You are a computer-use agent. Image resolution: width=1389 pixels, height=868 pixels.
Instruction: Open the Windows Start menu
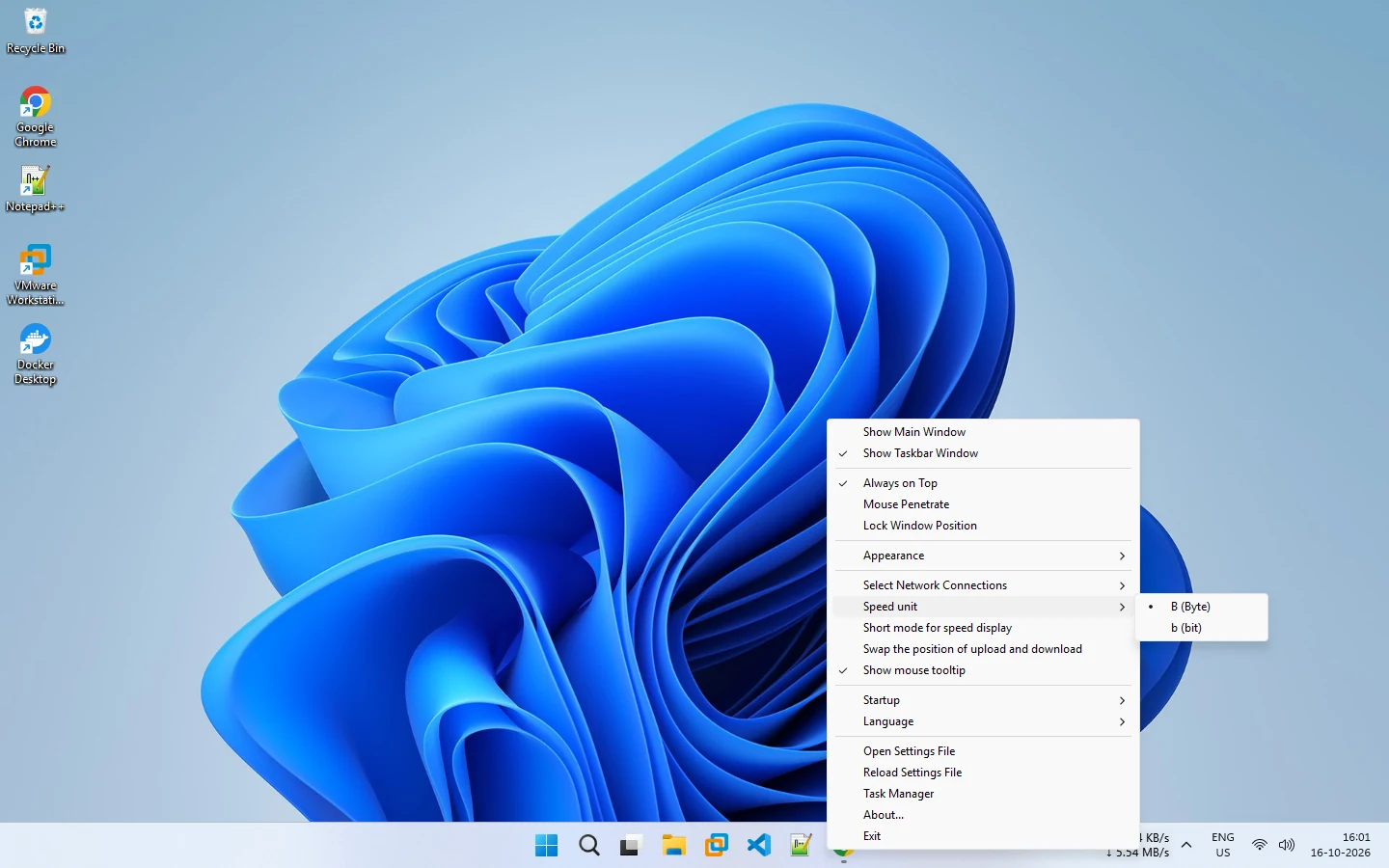click(x=546, y=846)
